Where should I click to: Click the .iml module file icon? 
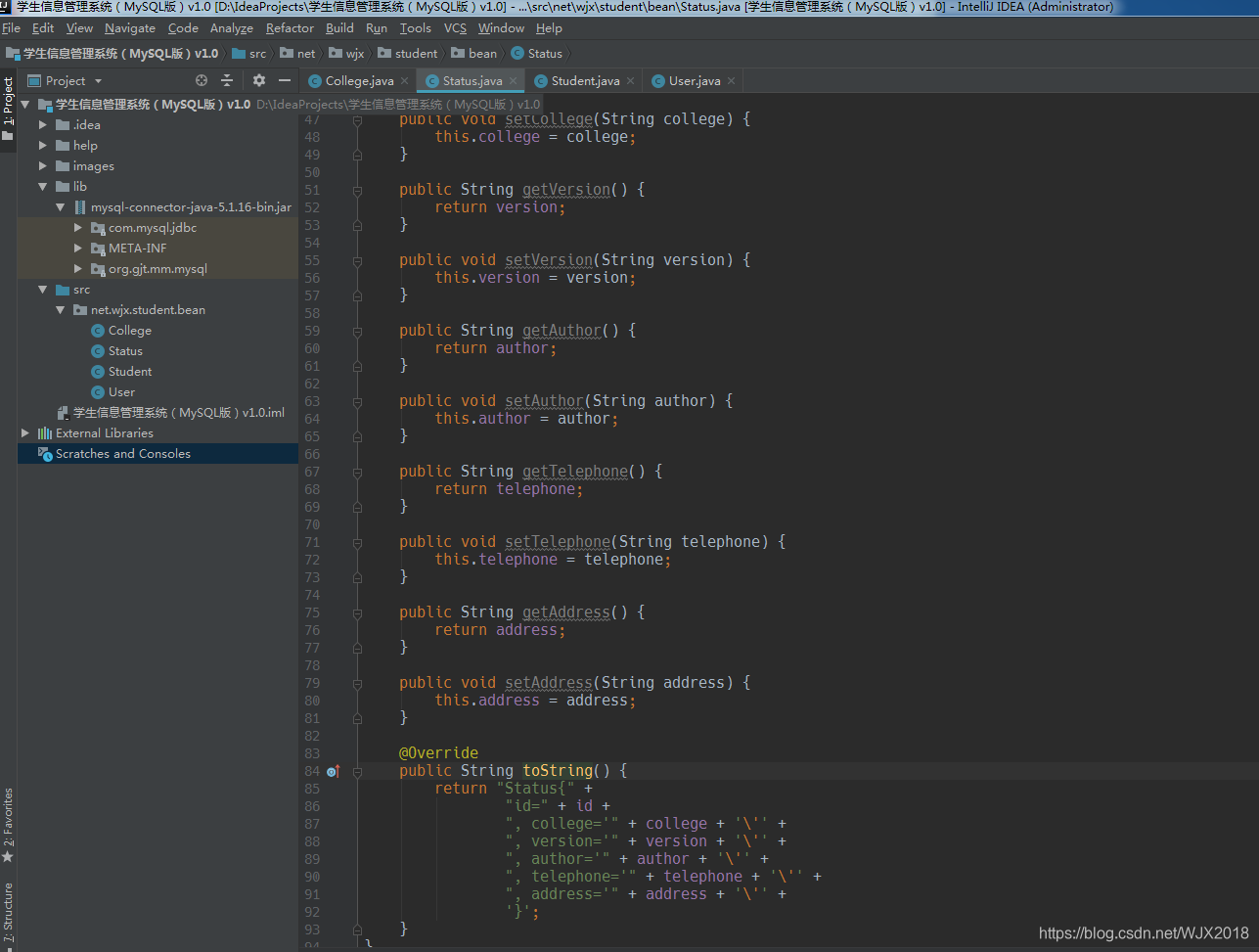(64, 413)
